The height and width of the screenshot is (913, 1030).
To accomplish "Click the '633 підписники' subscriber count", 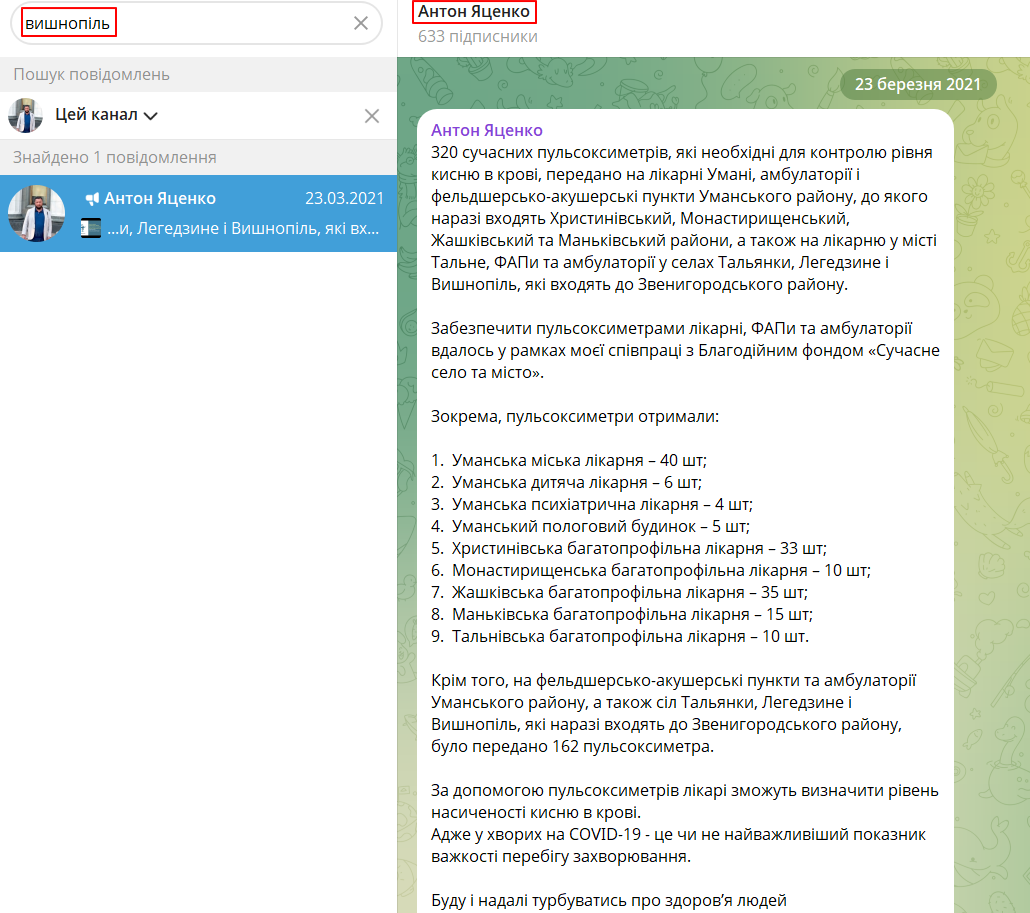I will click(x=478, y=37).
